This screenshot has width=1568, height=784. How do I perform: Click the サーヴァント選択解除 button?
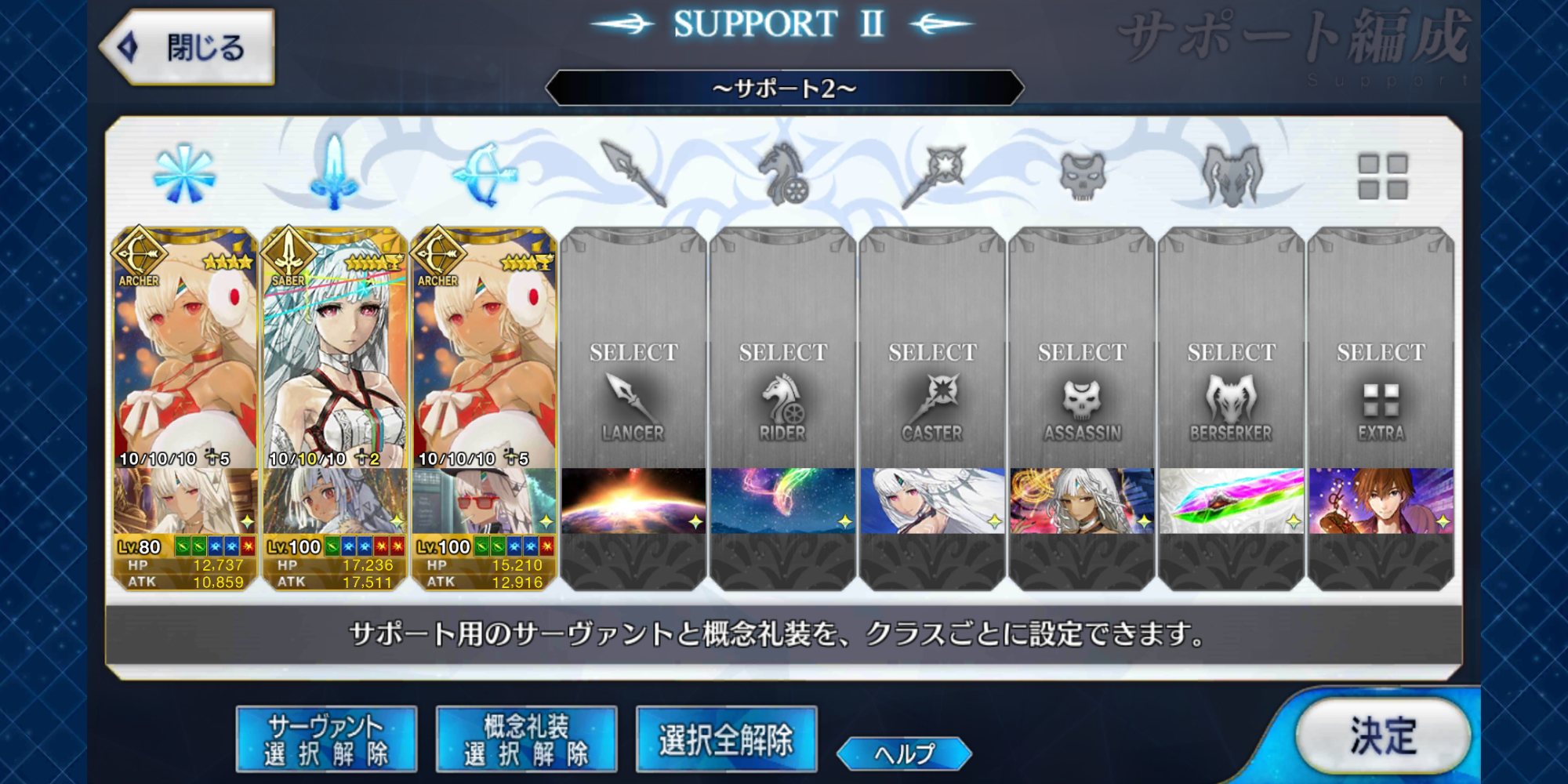(x=326, y=739)
